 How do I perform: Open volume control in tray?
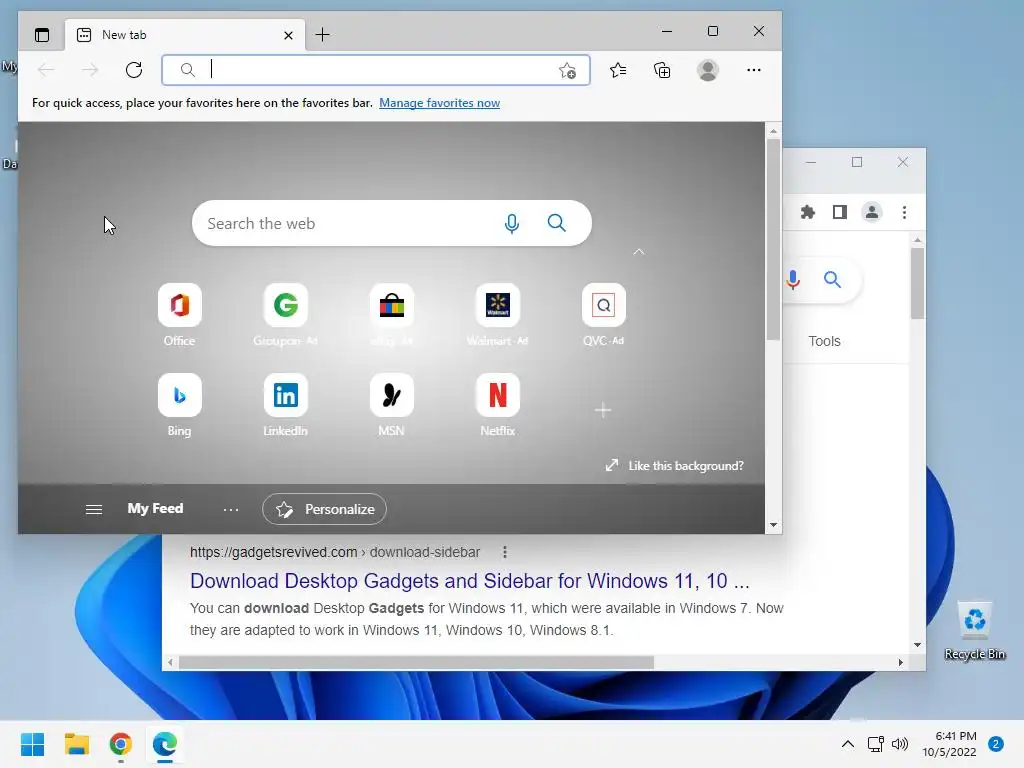point(900,744)
